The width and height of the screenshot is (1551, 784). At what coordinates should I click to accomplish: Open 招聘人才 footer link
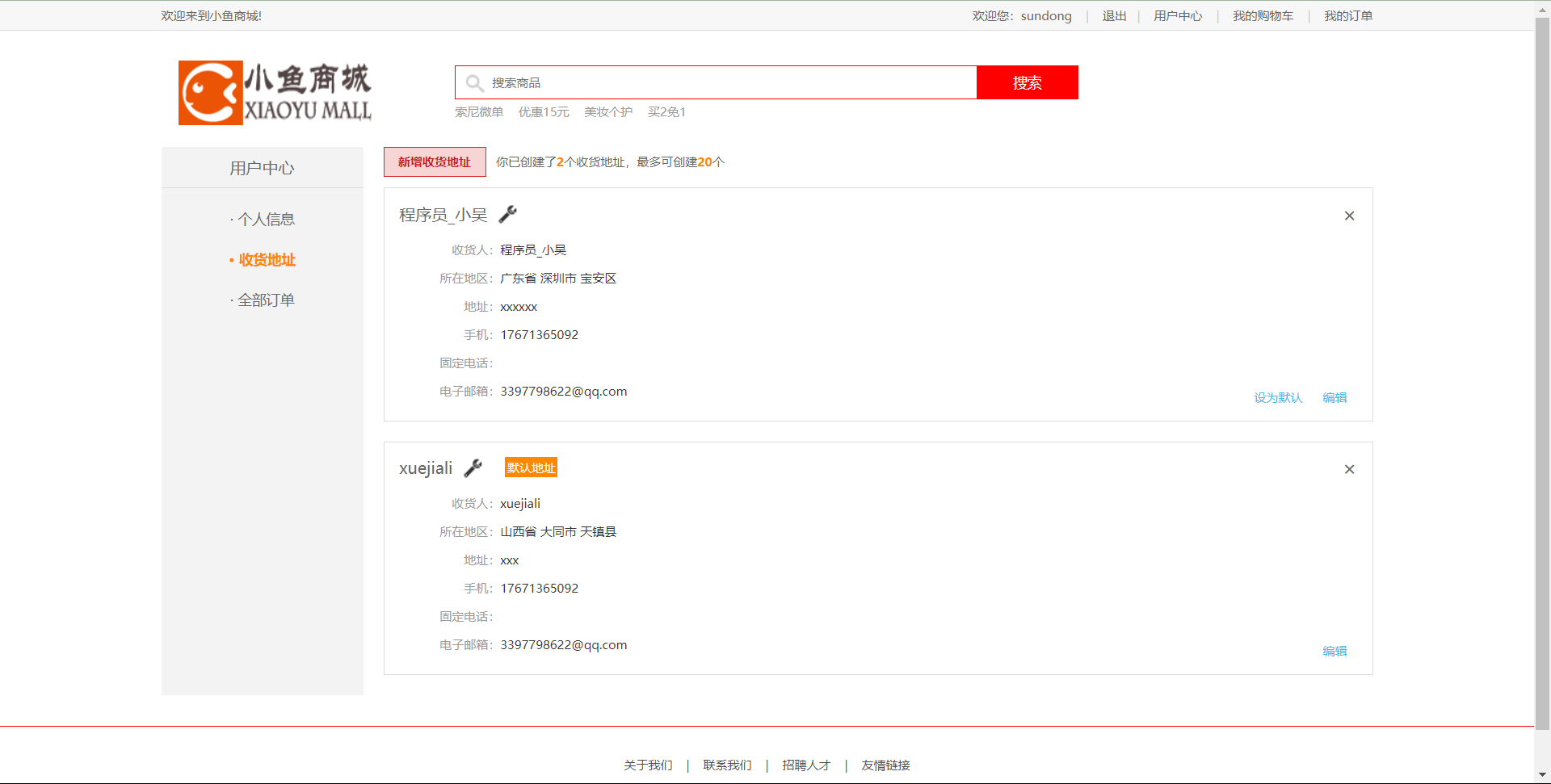click(x=806, y=765)
